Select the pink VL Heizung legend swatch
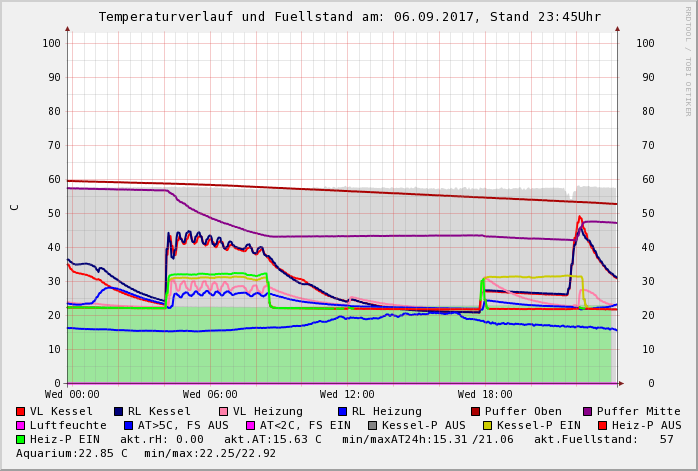The width and height of the screenshot is (698, 471). (x=224, y=411)
